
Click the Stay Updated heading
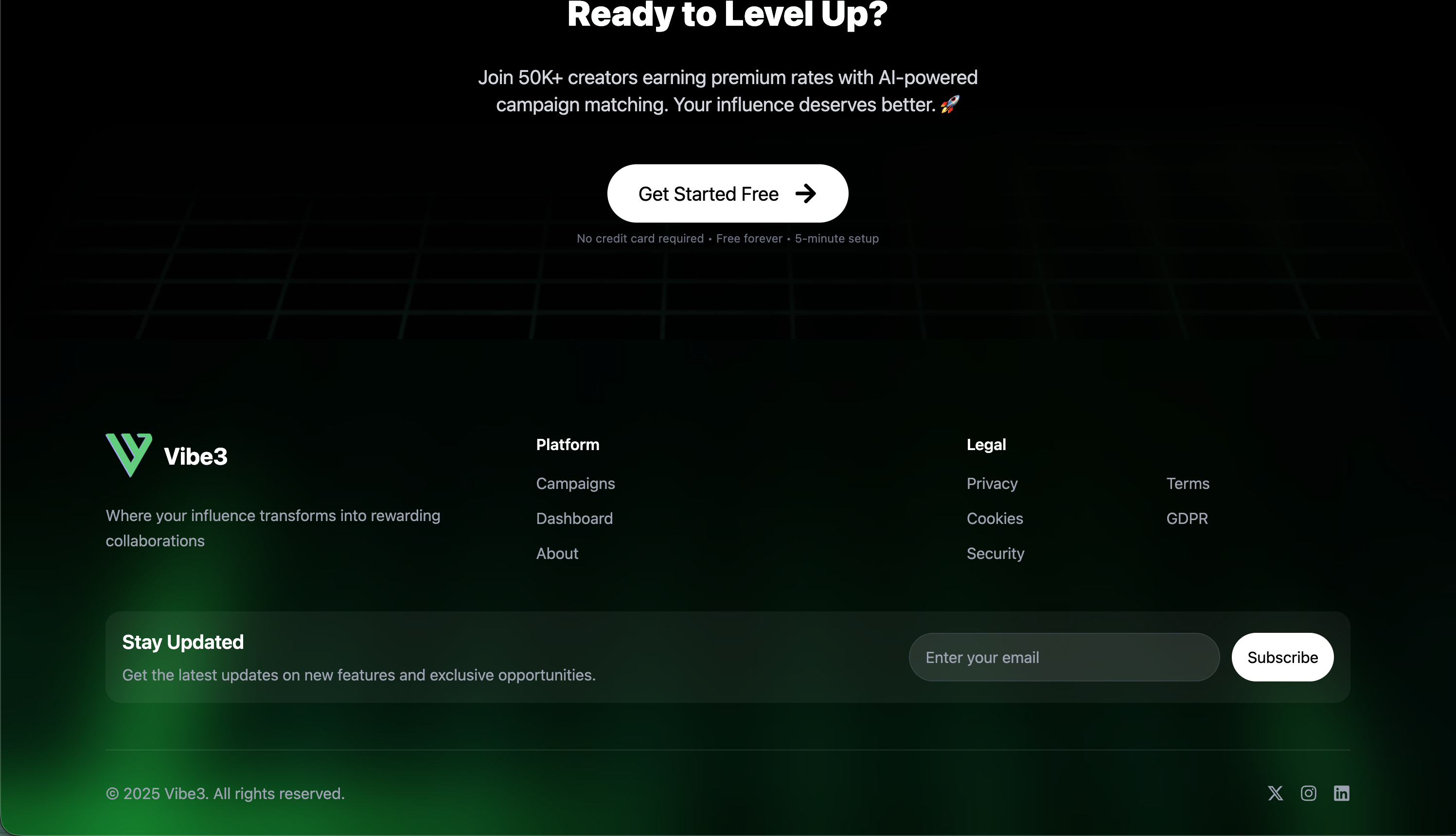[x=183, y=642]
